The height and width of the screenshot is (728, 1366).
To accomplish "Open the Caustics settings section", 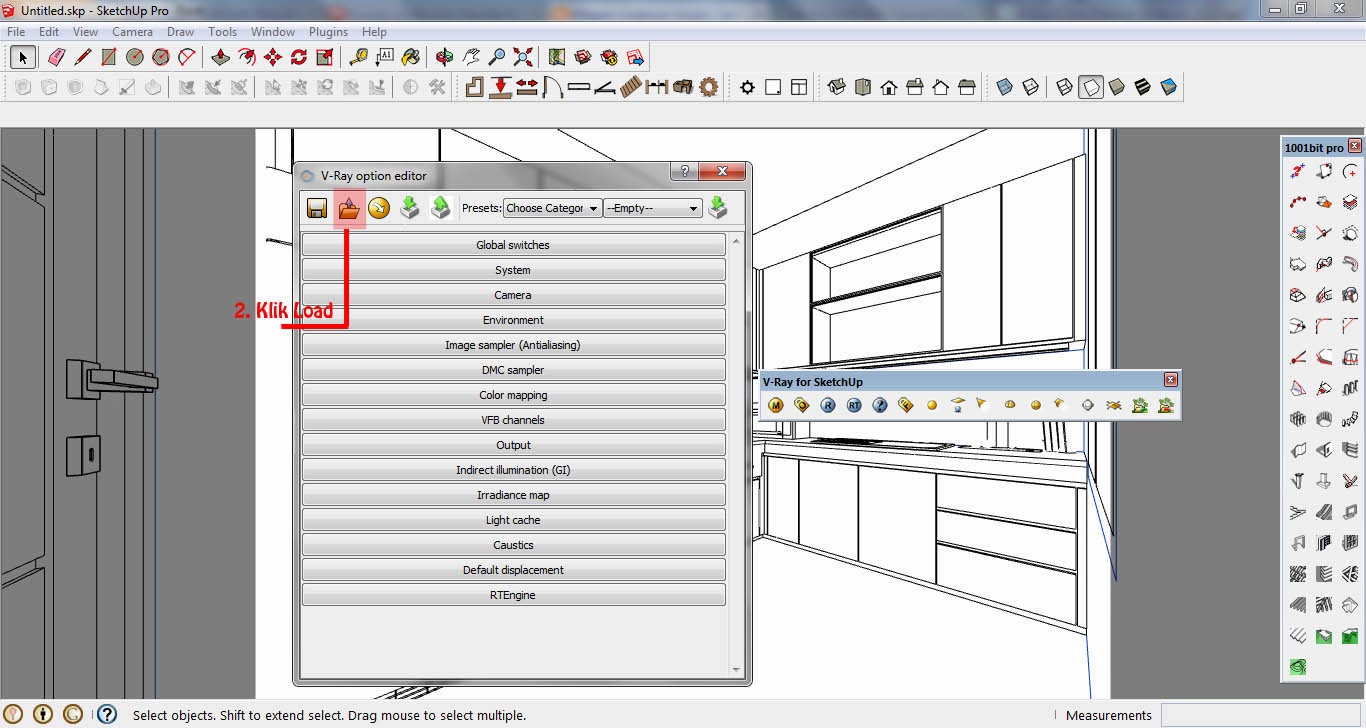I will click(x=513, y=544).
